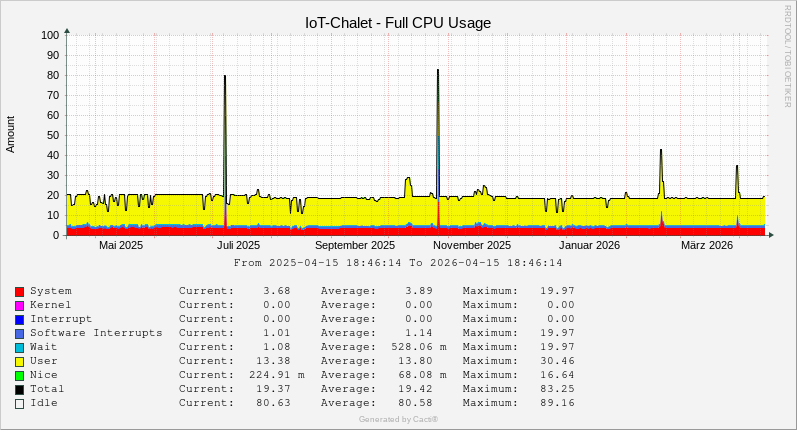Click the graph title IoT-Chalet - Full CPU Usage
This screenshot has width=797, height=430.
pos(398,23)
